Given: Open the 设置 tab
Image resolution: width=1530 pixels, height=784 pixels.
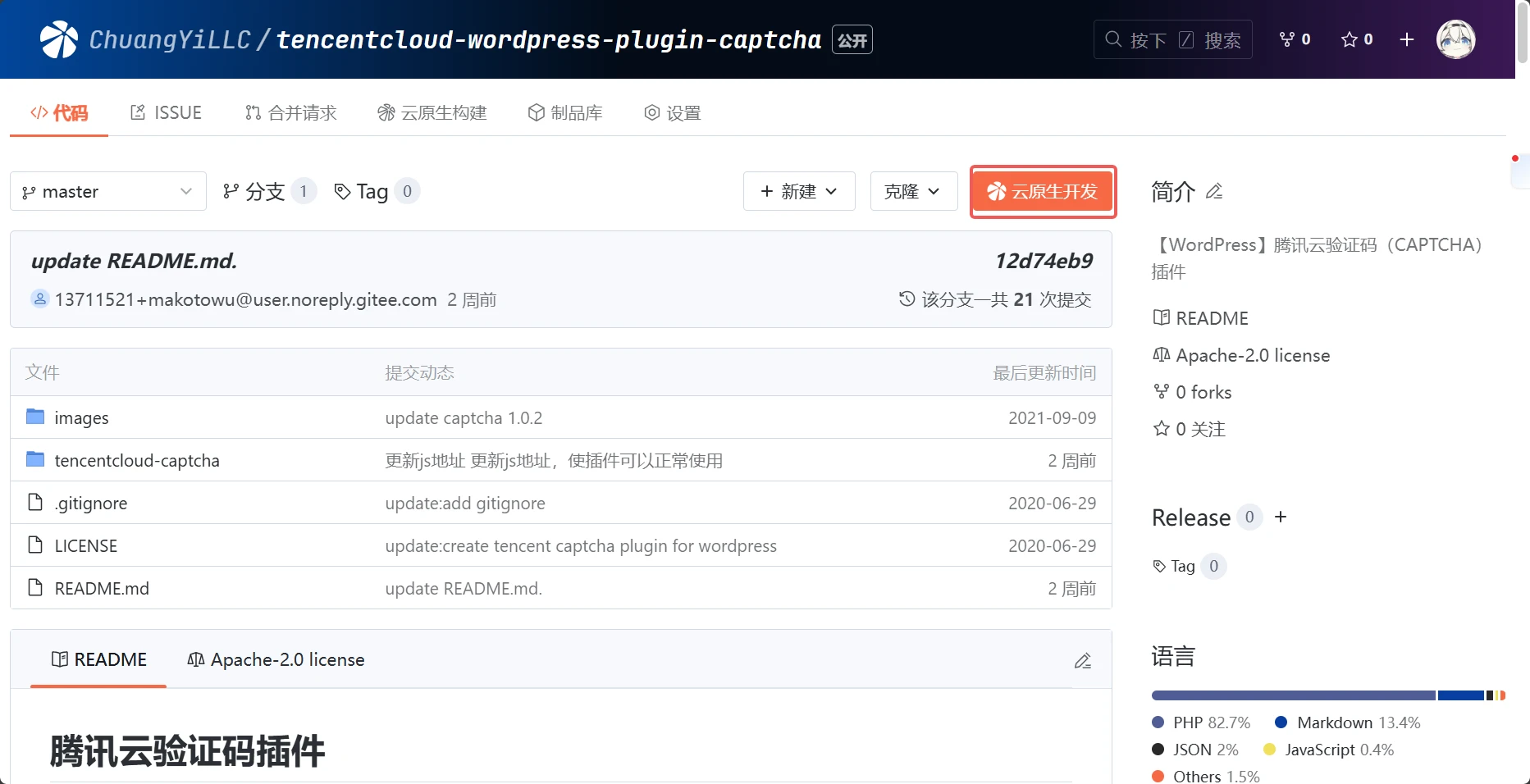Looking at the screenshot, I should 673,113.
